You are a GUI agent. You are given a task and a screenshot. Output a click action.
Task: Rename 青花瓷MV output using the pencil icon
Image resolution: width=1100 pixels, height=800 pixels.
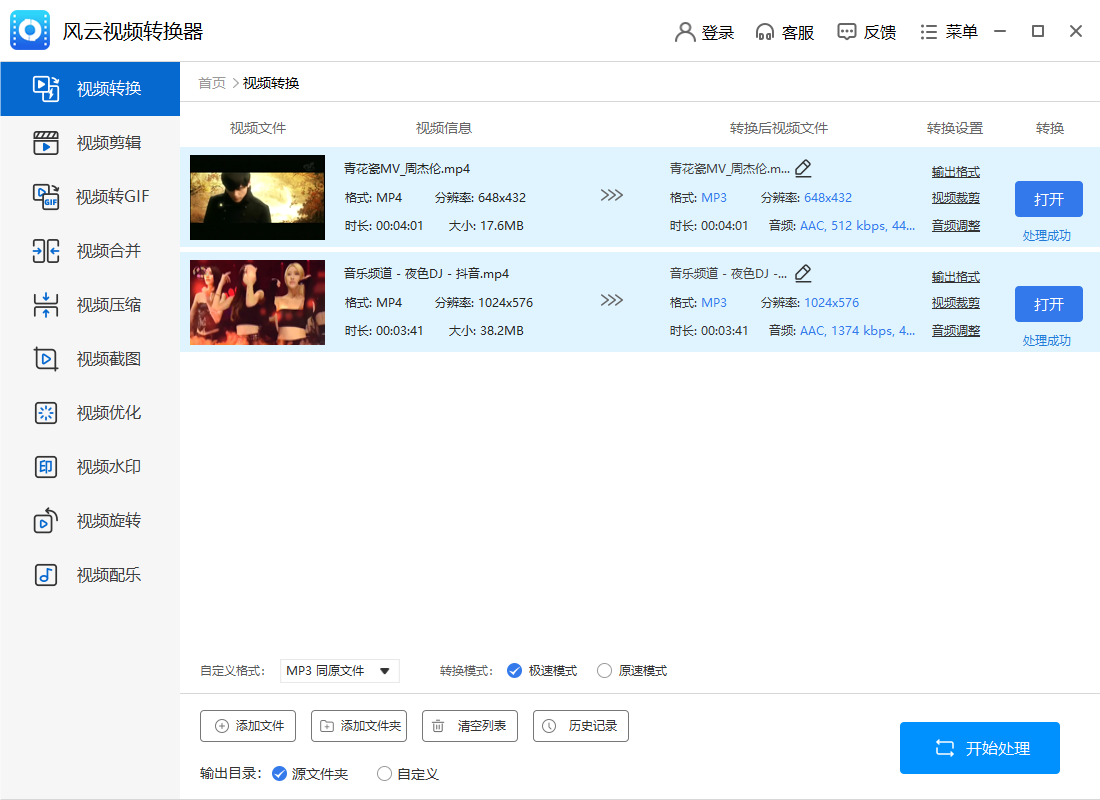pyautogui.click(x=803, y=169)
